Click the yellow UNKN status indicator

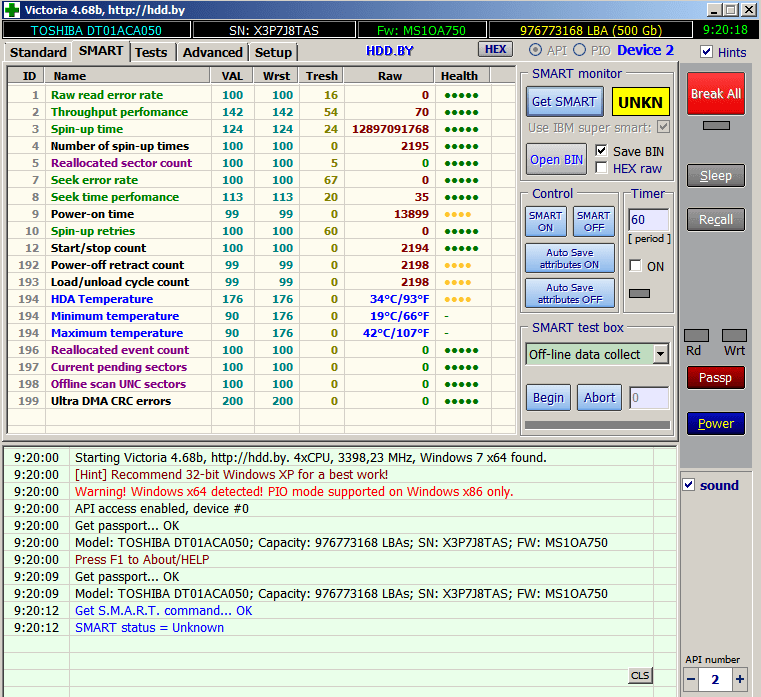(x=641, y=102)
